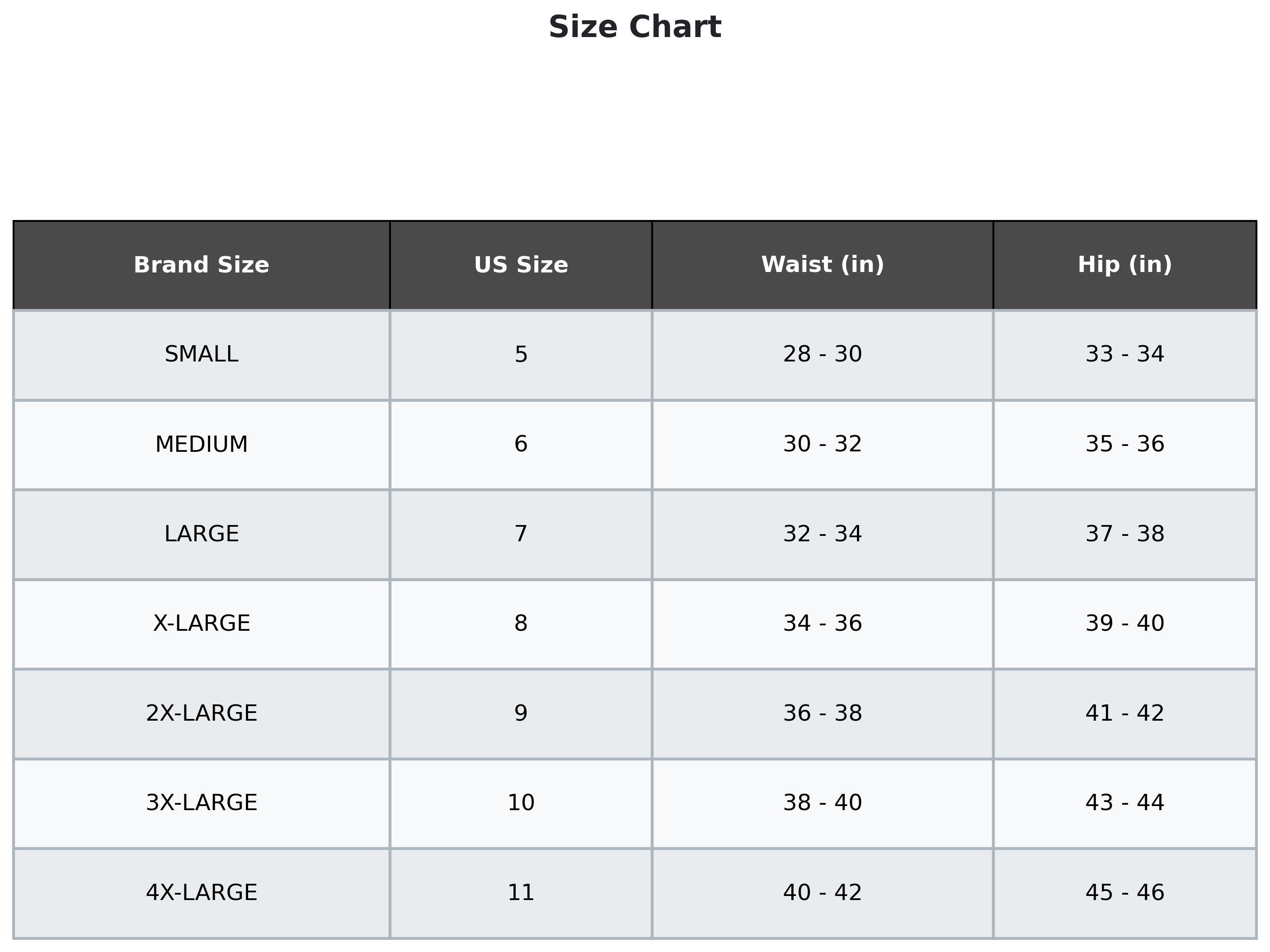The height and width of the screenshot is (952, 1270).
Task: Click the 37 - 38 hip measurement
Action: click(1124, 534)
